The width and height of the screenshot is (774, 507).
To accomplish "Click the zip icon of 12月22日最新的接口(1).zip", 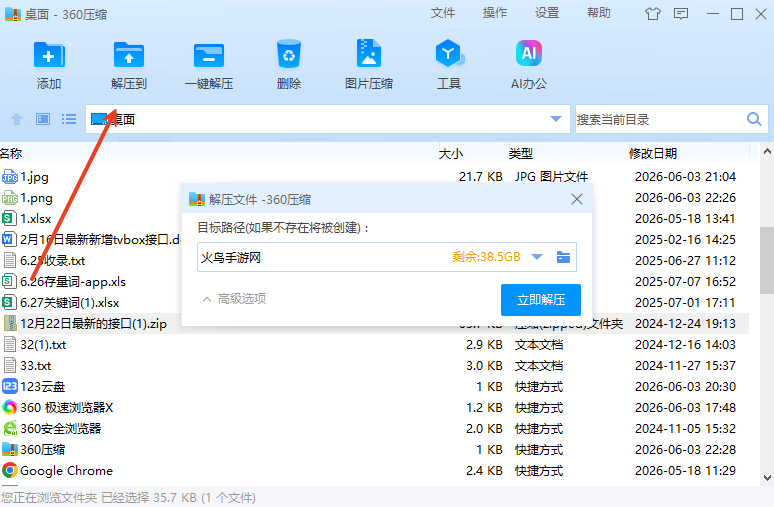I will tap(9, 323).
